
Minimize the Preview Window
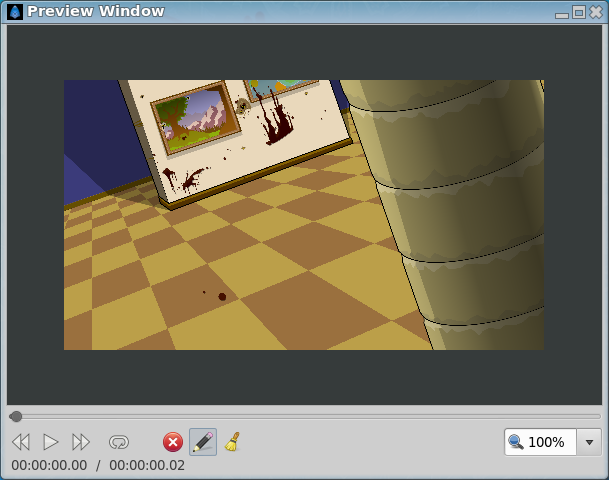[562, 15]
